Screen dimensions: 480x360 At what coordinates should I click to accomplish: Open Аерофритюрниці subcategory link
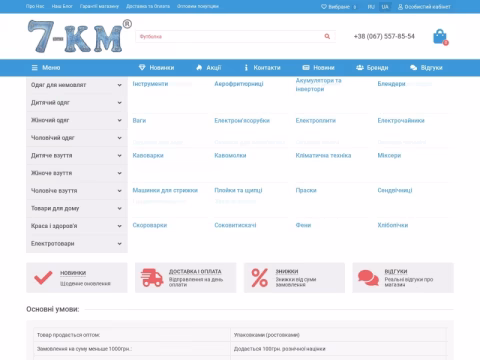239,84
